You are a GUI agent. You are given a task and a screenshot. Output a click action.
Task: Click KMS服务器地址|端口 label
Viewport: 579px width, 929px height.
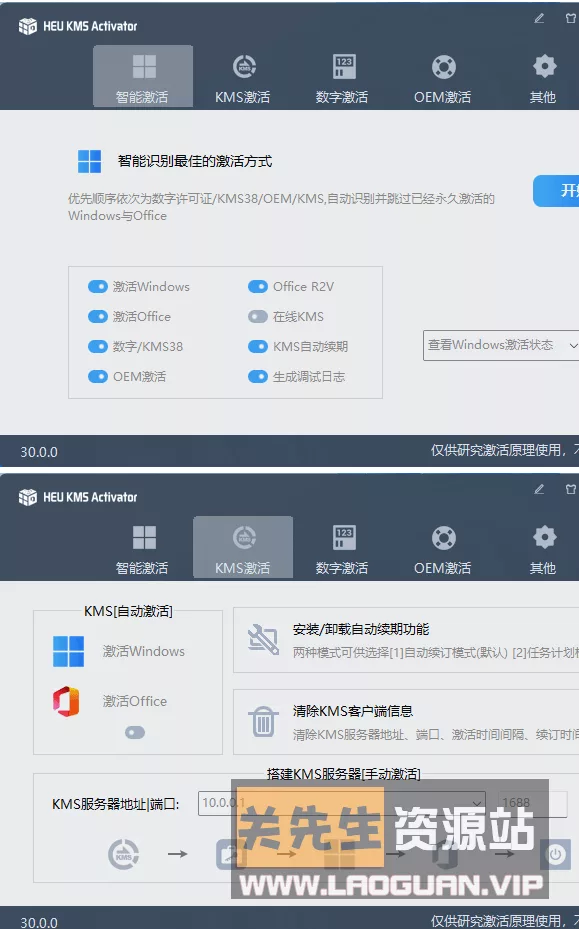116,804
